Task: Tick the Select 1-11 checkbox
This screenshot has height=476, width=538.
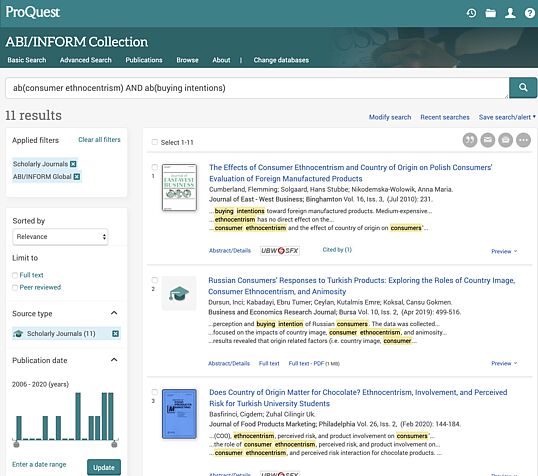Action: [155, 142]
